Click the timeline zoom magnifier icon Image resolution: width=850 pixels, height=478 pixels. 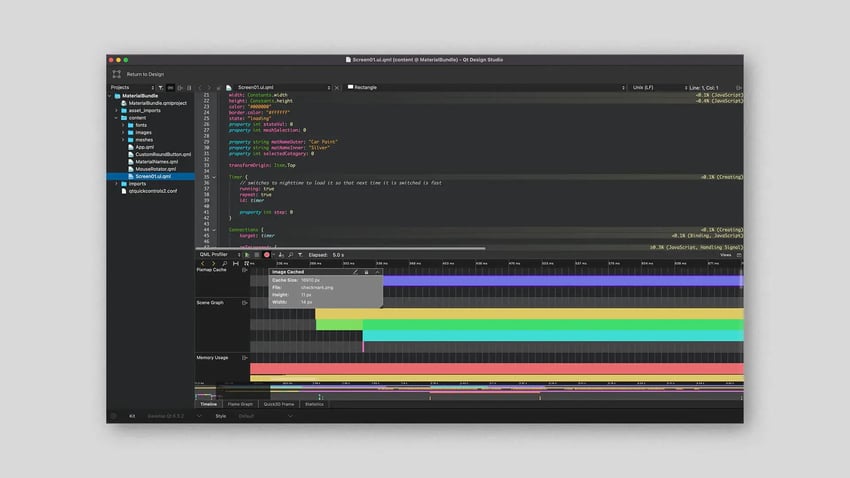pos(224,263)
